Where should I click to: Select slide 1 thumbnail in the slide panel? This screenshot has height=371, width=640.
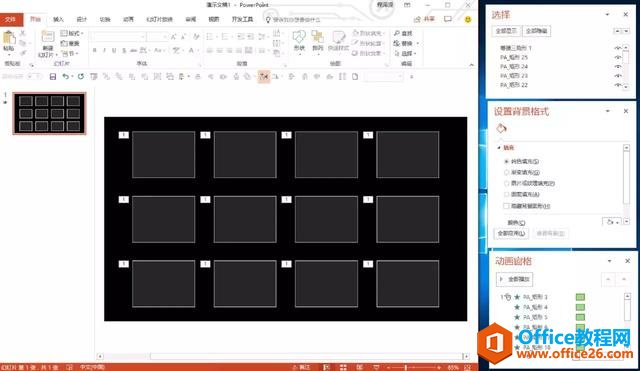pos(49,113)
